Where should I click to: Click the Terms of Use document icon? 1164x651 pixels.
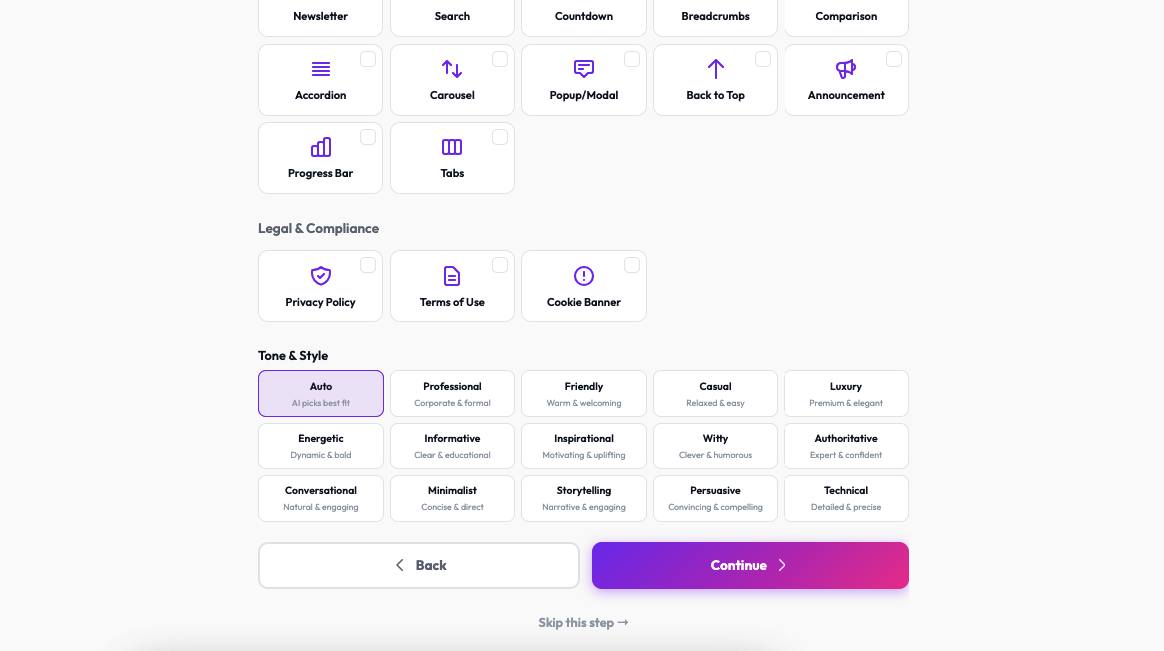coord(452,275)
